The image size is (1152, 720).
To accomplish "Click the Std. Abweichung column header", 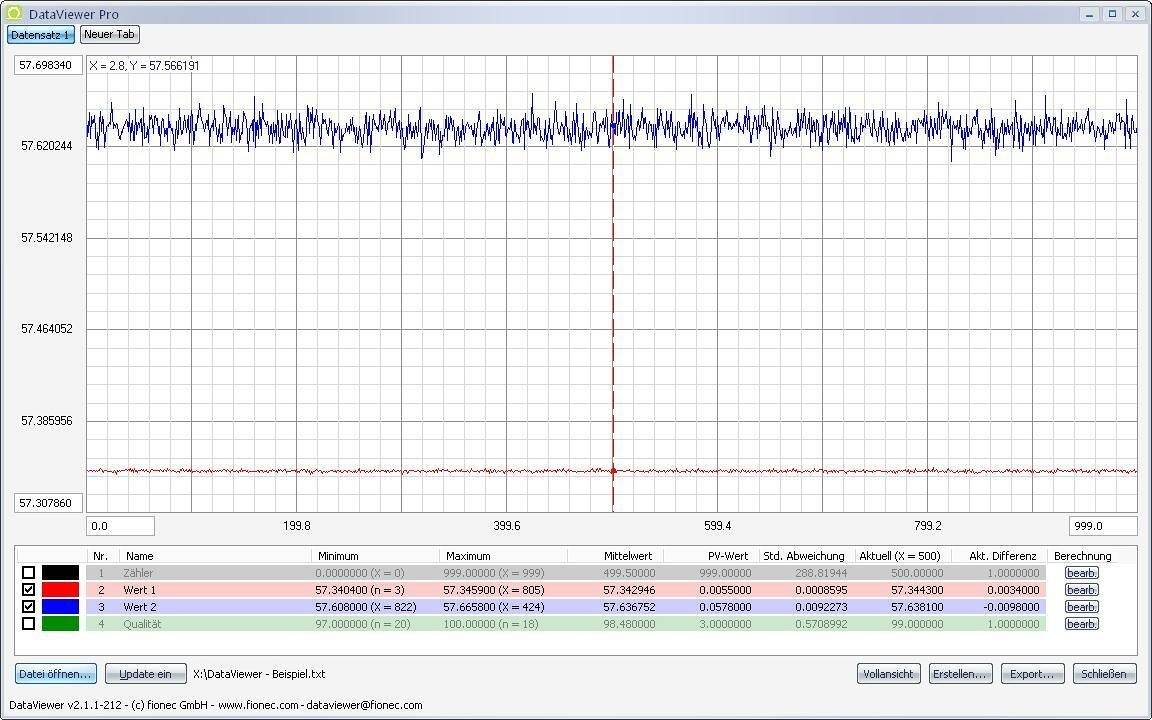I will click(x=806, y=556).
